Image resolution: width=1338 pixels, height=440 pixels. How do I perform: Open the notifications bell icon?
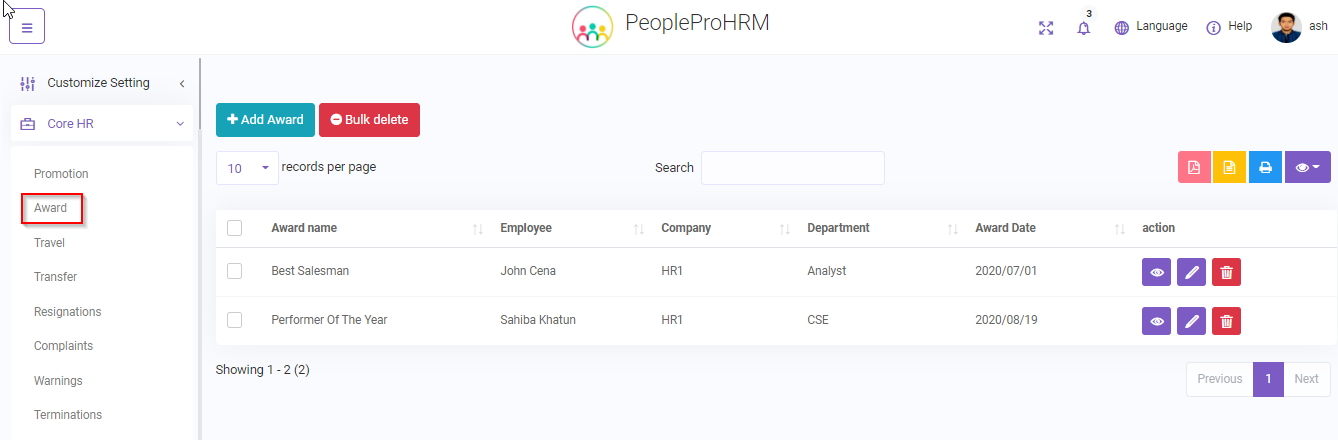coord(1084,28)
